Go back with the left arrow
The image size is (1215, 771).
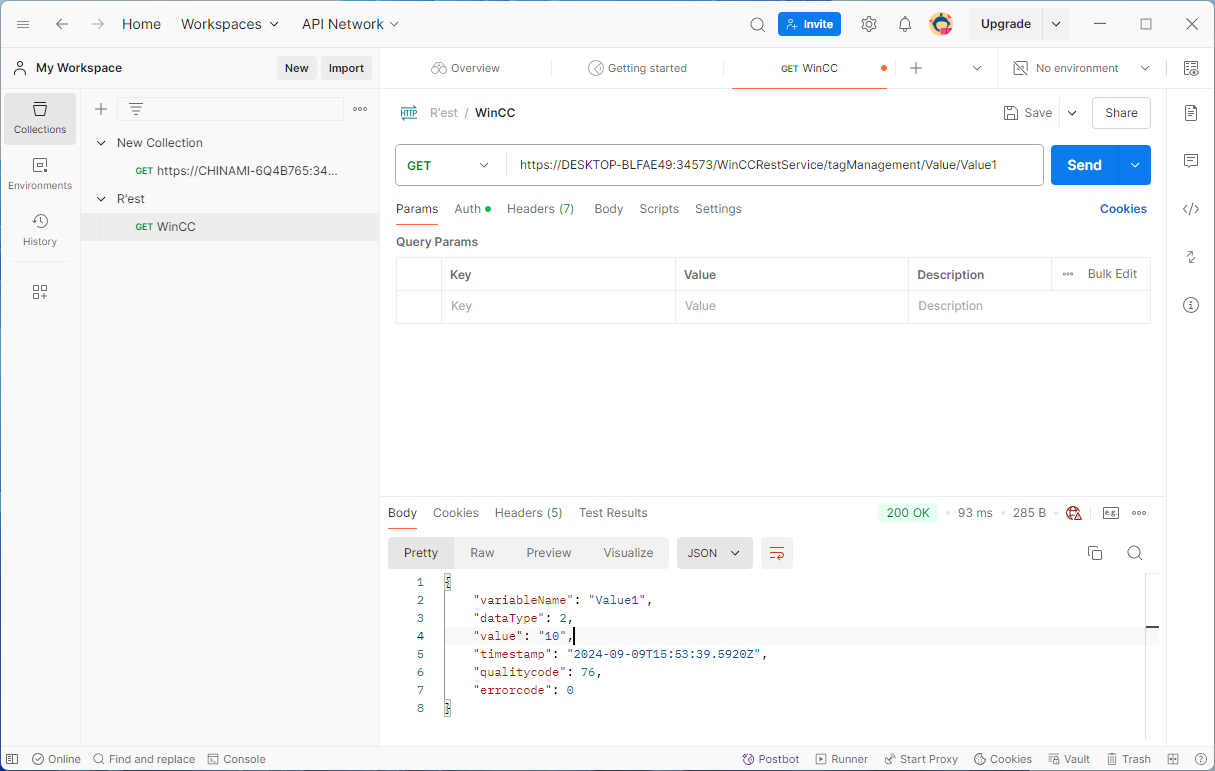pos(62,24)
